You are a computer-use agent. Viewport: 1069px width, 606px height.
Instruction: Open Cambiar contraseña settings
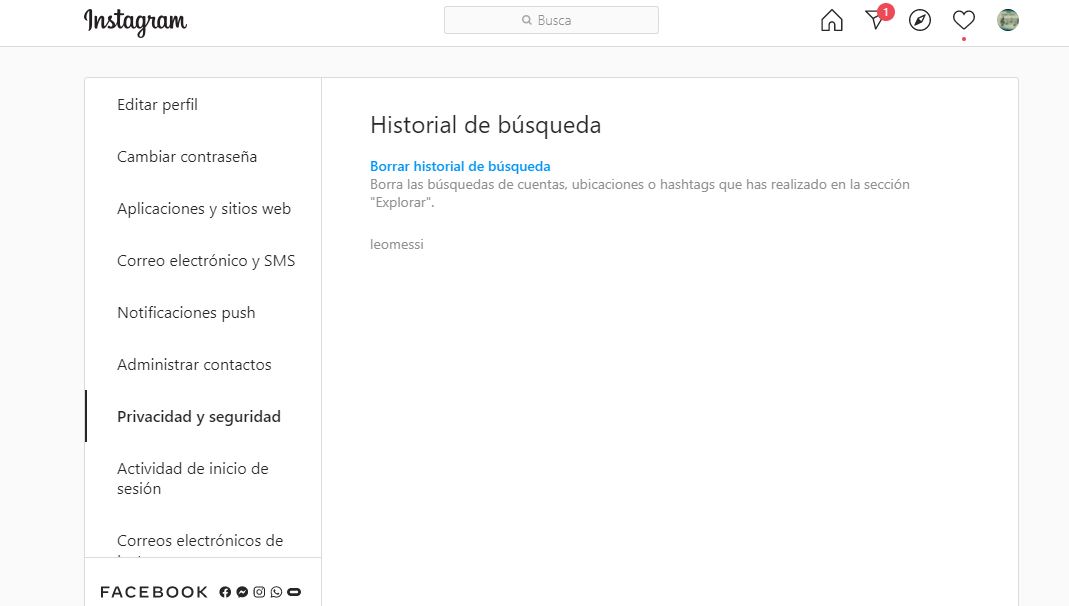pyautogui.click(x=187, y=156)
